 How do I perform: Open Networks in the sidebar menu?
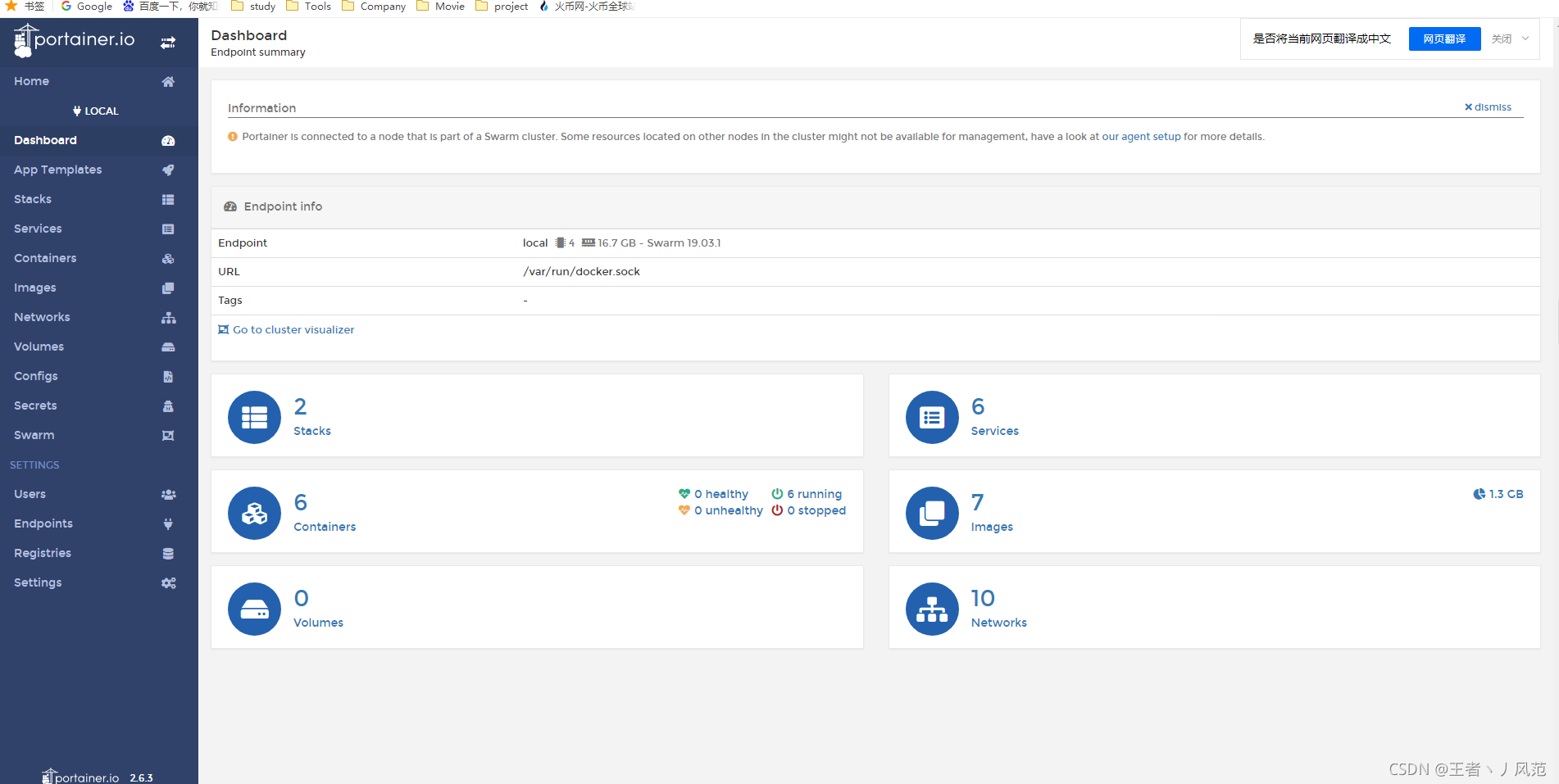pos(99,317)
